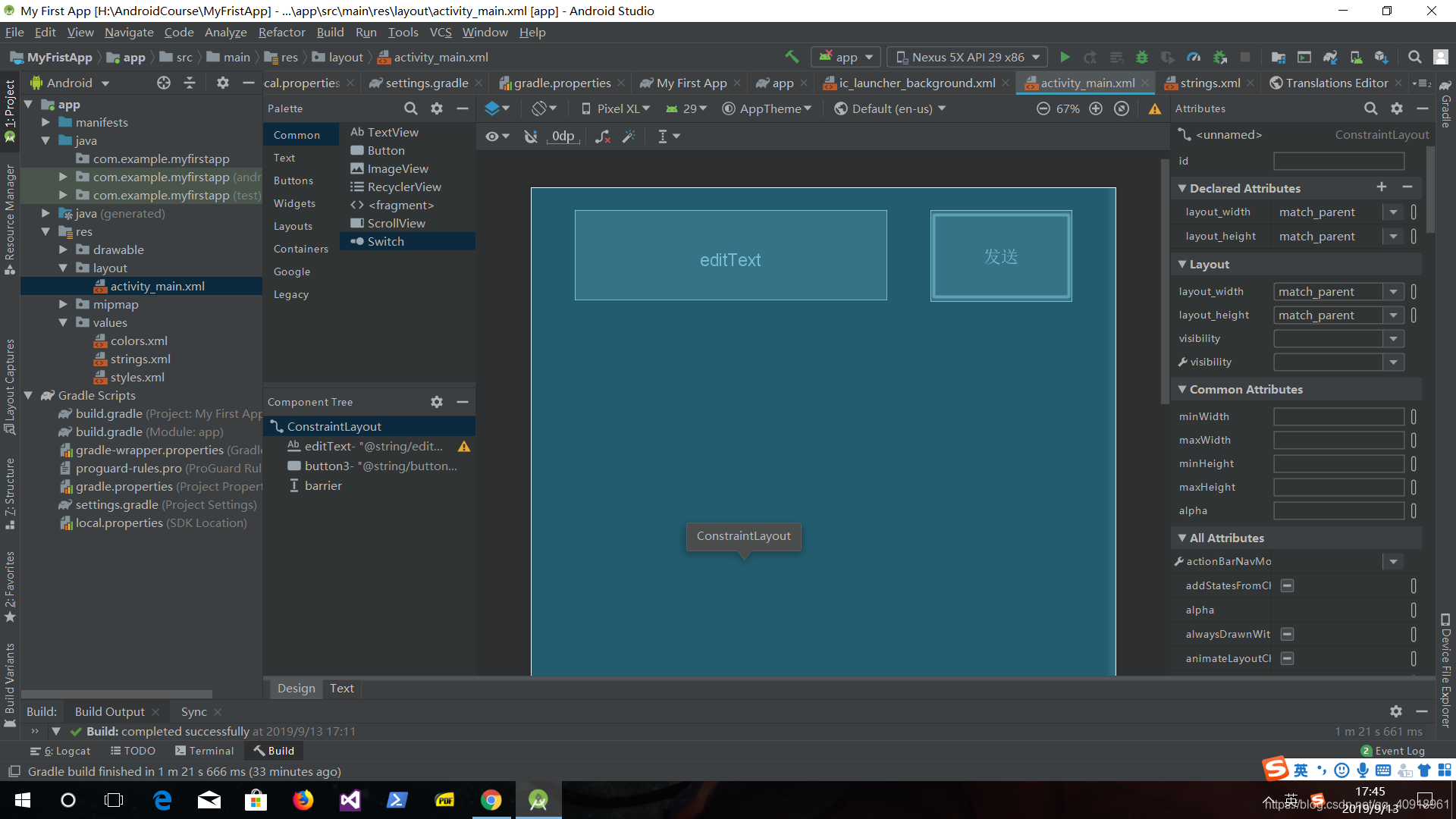This screenshot has width=1456, height=819.
Task: Search the Palette with magnifier icon
Action: coord(410,108)
